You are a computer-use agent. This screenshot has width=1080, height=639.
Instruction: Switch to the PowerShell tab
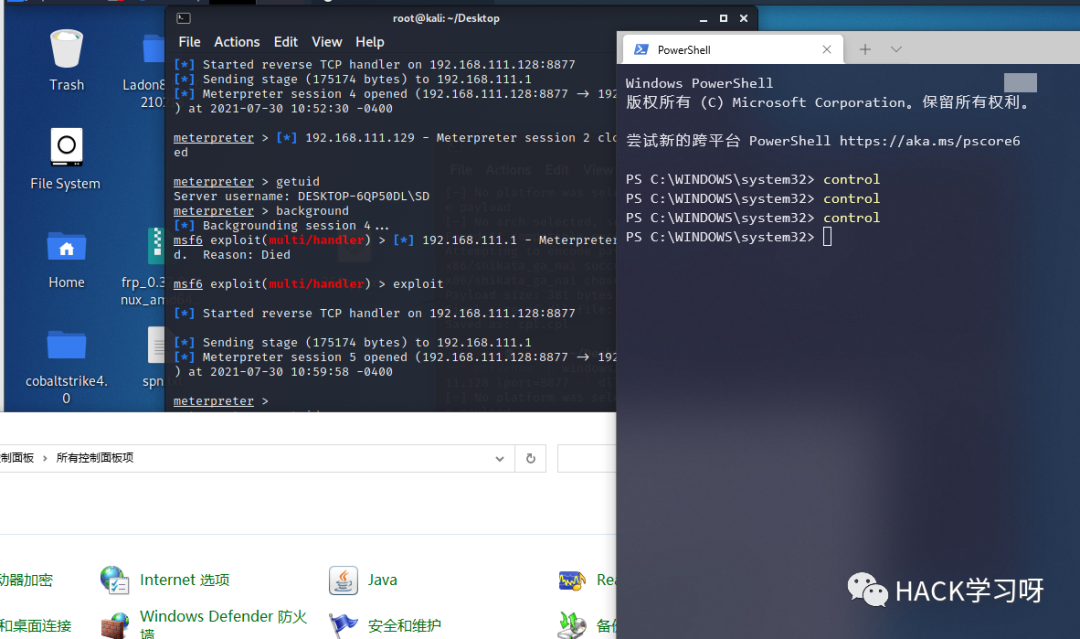733,50
